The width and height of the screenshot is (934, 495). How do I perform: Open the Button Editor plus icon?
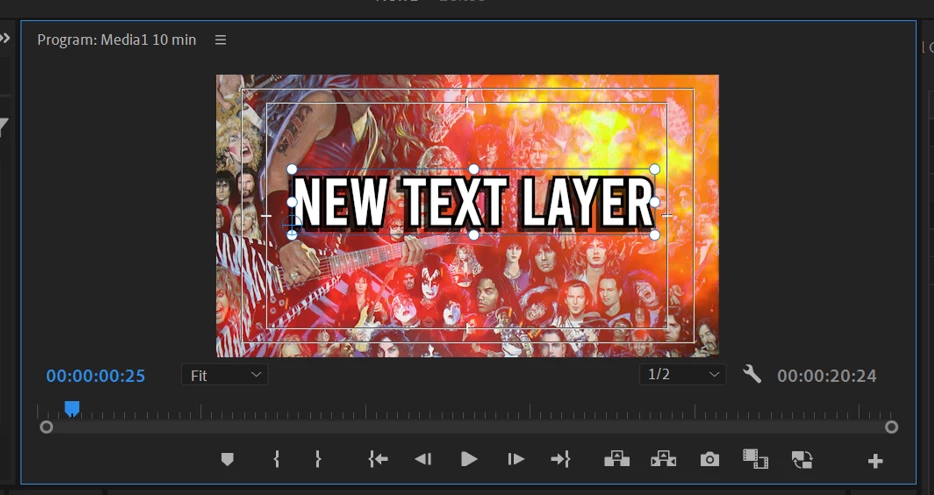[x=875, y=460]
